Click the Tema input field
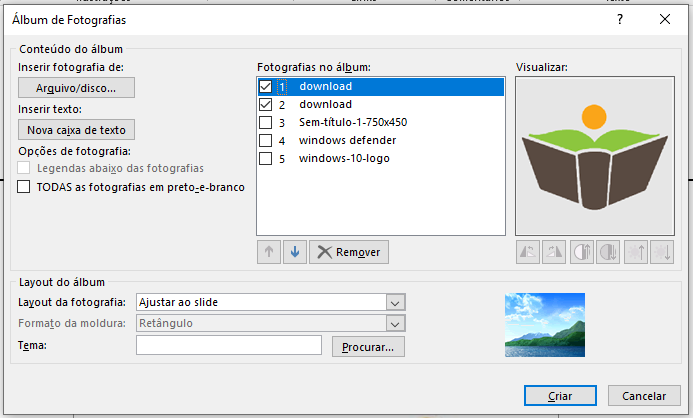Screen dimensions: 693x418 click(228, 346)
